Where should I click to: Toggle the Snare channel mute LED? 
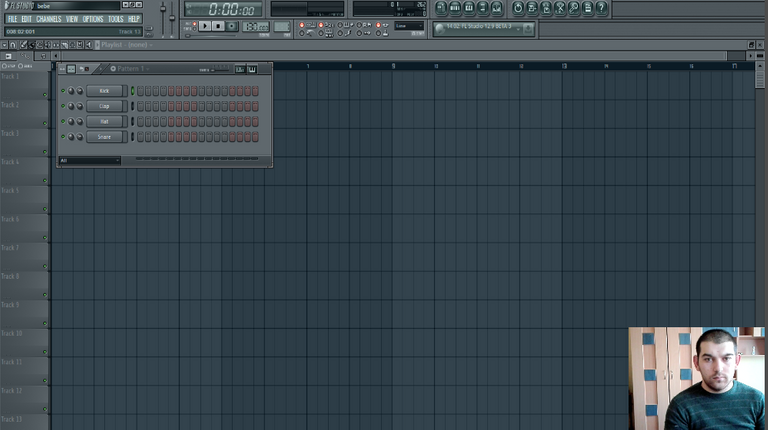pyautogui.click(x=63, y=137)
